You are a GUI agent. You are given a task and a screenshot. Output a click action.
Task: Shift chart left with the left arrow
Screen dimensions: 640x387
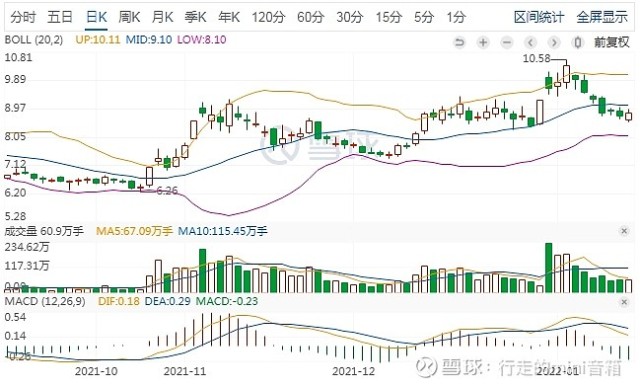530,42
